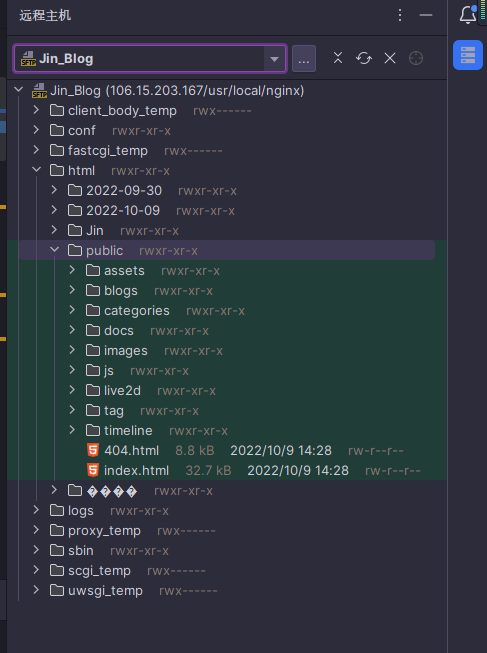Select the docs folder label
This screenshot has height=653, width=487.
pyautogui.click(x=119, y=331)
